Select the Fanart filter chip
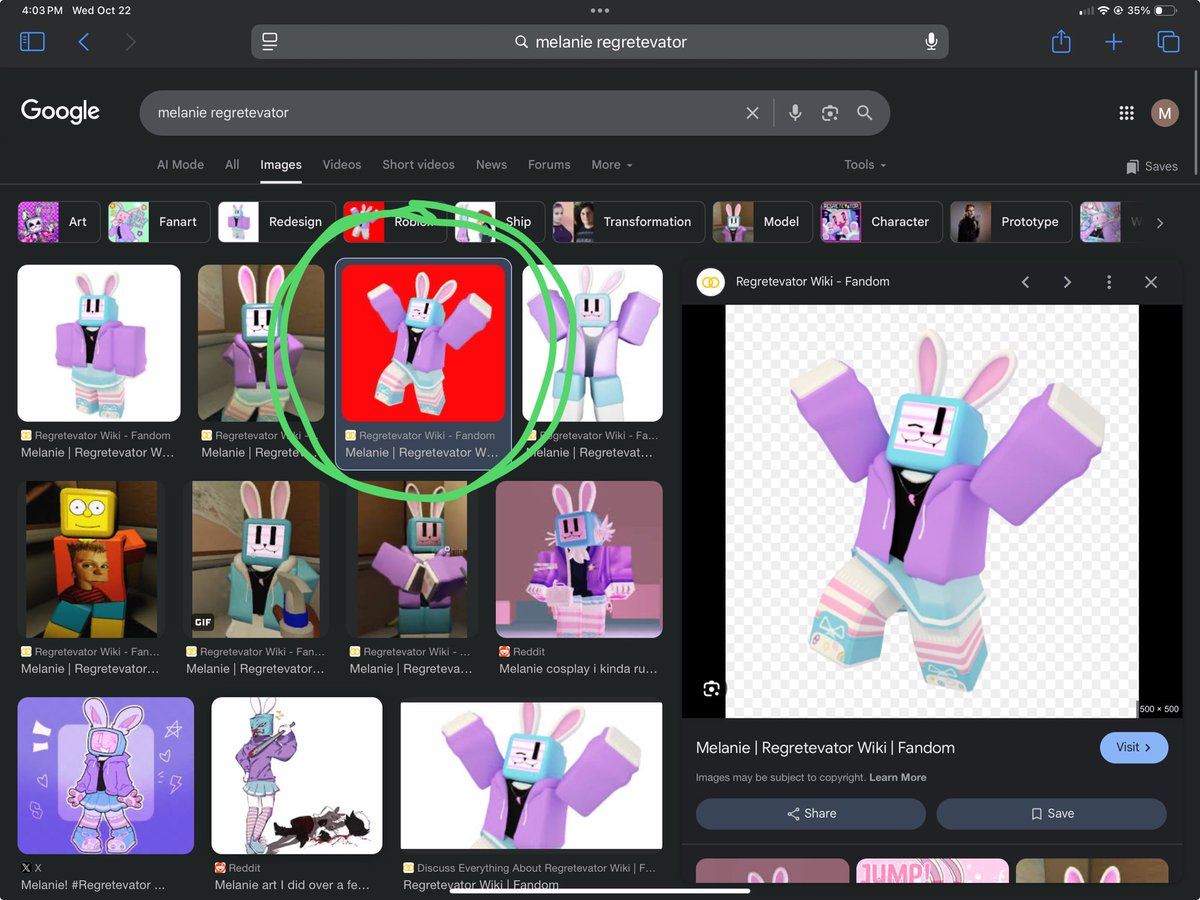Viewport: 1200px width, 900px height. [x=158, y=222]
